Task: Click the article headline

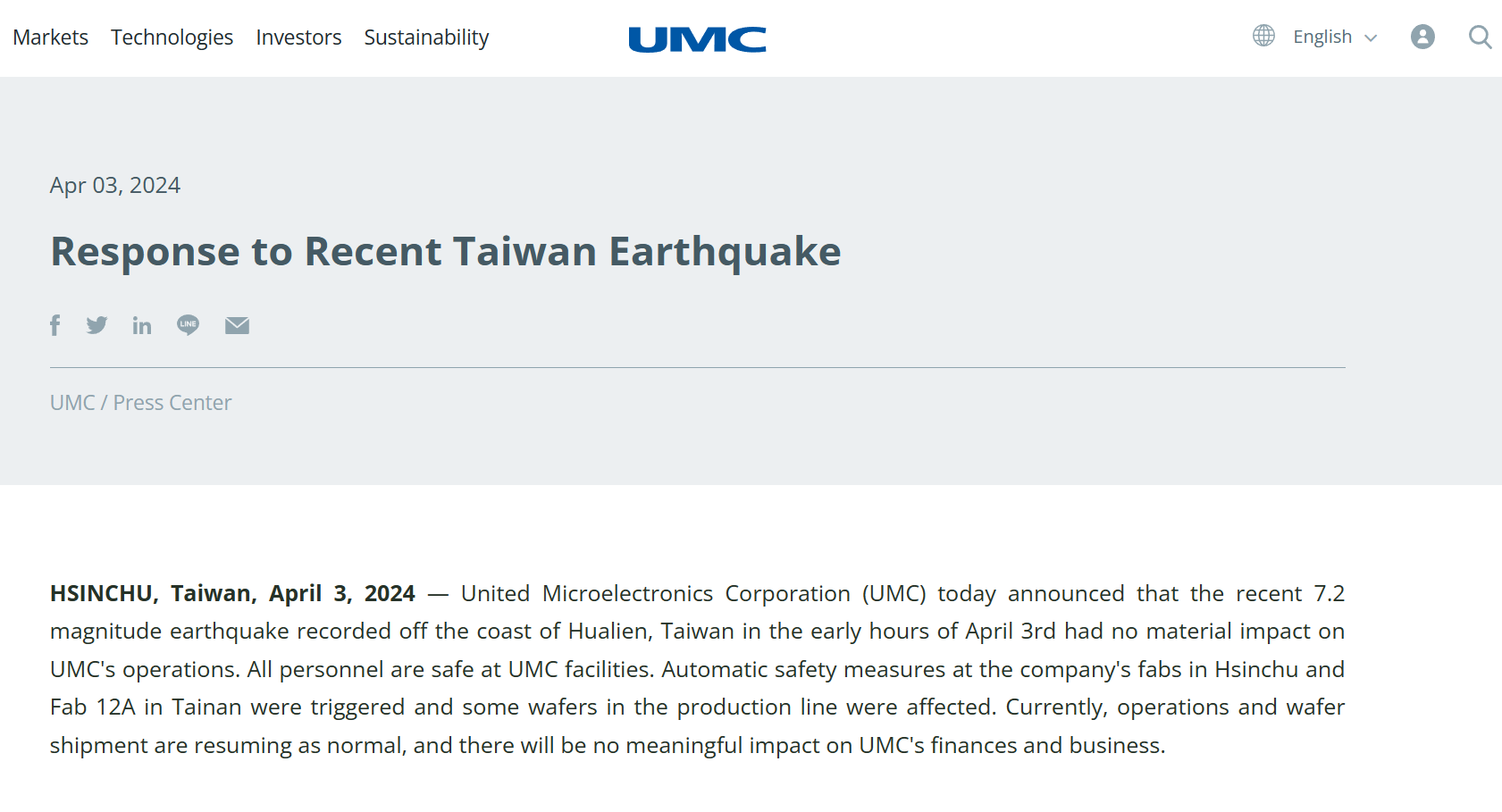Action: 445,251
